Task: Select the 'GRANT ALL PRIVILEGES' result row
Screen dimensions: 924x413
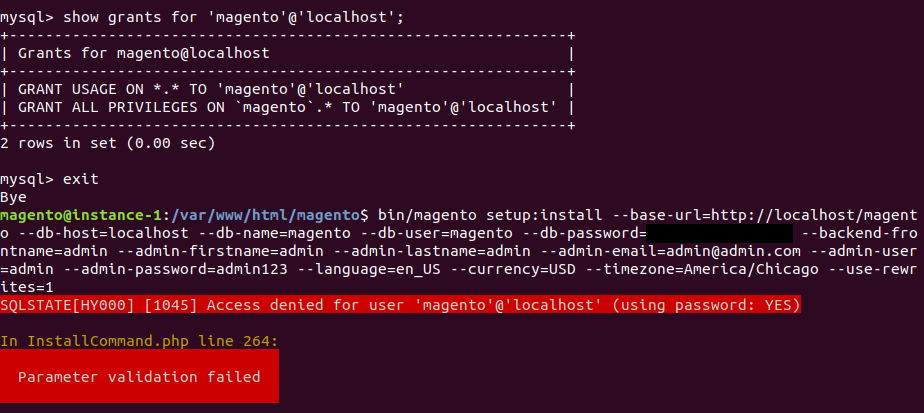Action: 287,107
